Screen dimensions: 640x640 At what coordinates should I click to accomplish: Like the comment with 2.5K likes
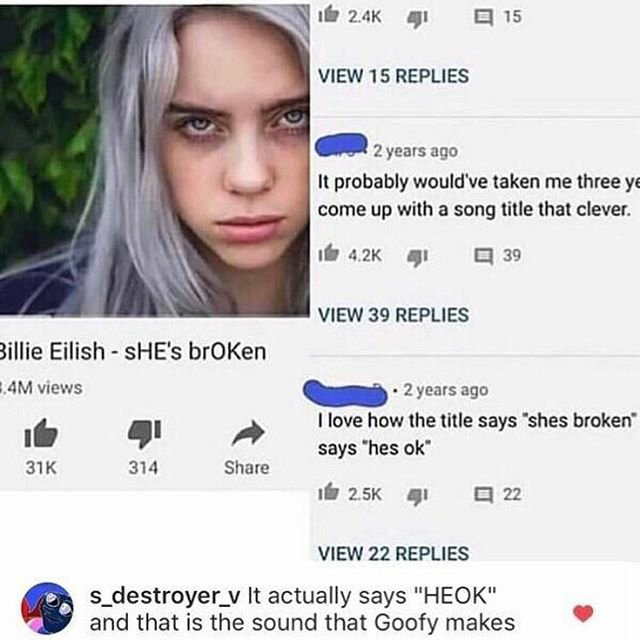(x=329, y=493)
